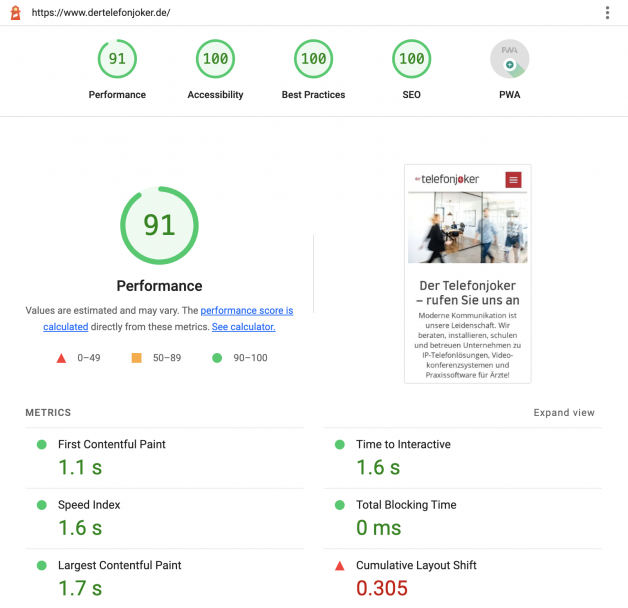The height and width of the screenshot is (608, 628).
Task: Click the 90–100 legend range text
Action: tap(250, 358)
